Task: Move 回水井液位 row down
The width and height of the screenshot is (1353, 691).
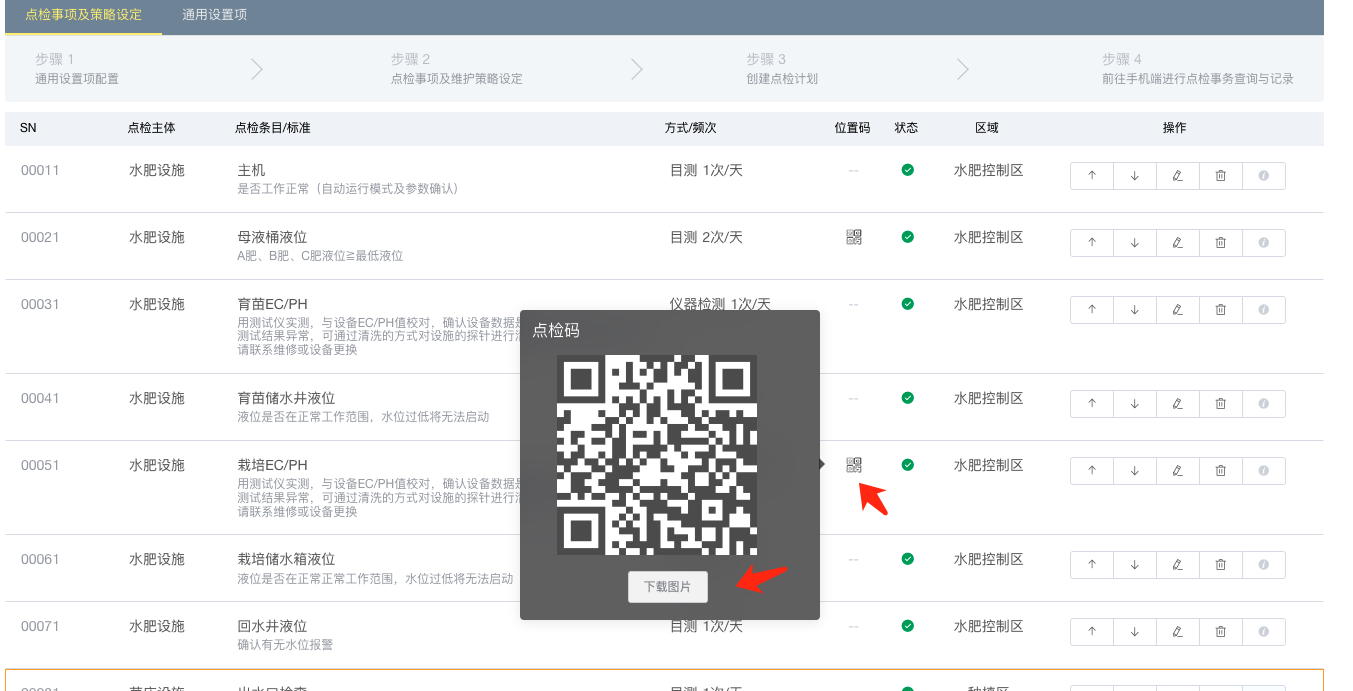Action: (1135, 632)
